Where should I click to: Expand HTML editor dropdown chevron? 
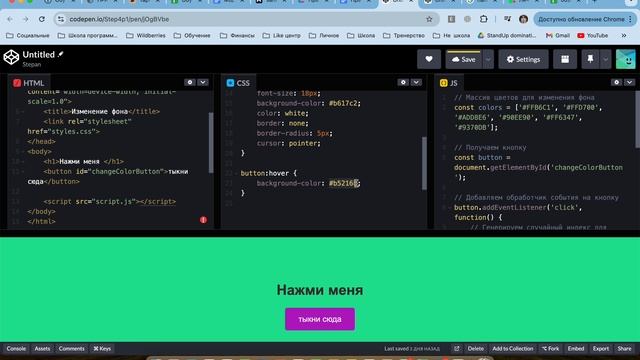point(203,82)
